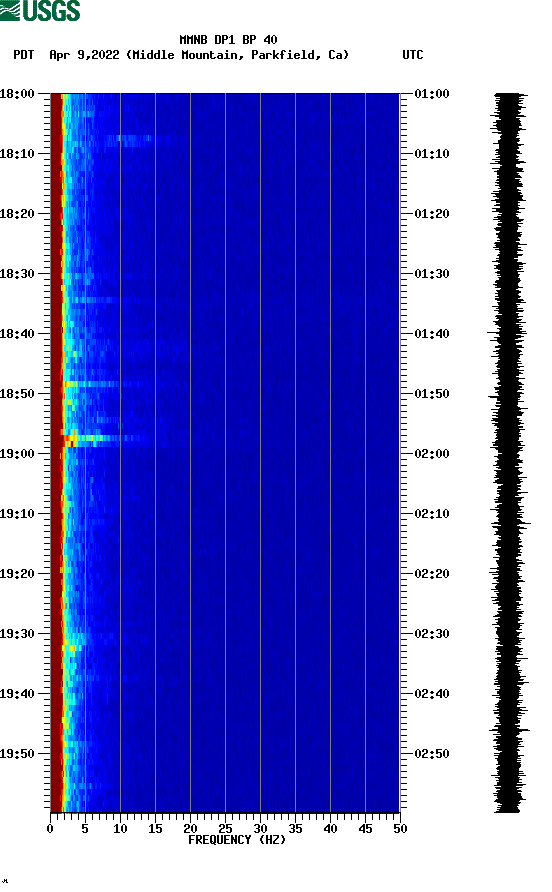Click the '18:50' PDT time label
This screenshot has width=552, height=892.
(x=17, y=394)
